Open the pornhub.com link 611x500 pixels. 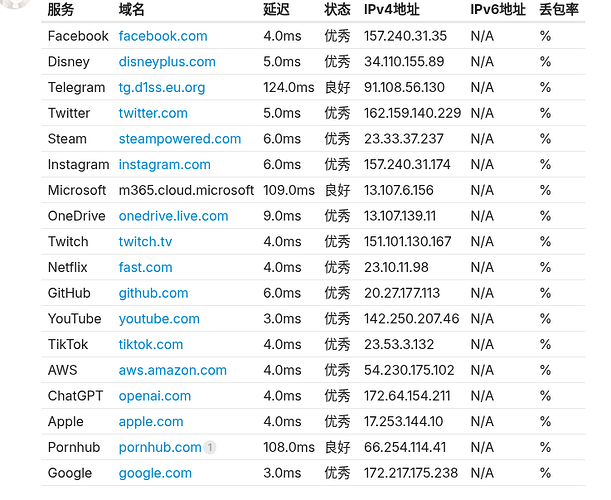[160, 447]
